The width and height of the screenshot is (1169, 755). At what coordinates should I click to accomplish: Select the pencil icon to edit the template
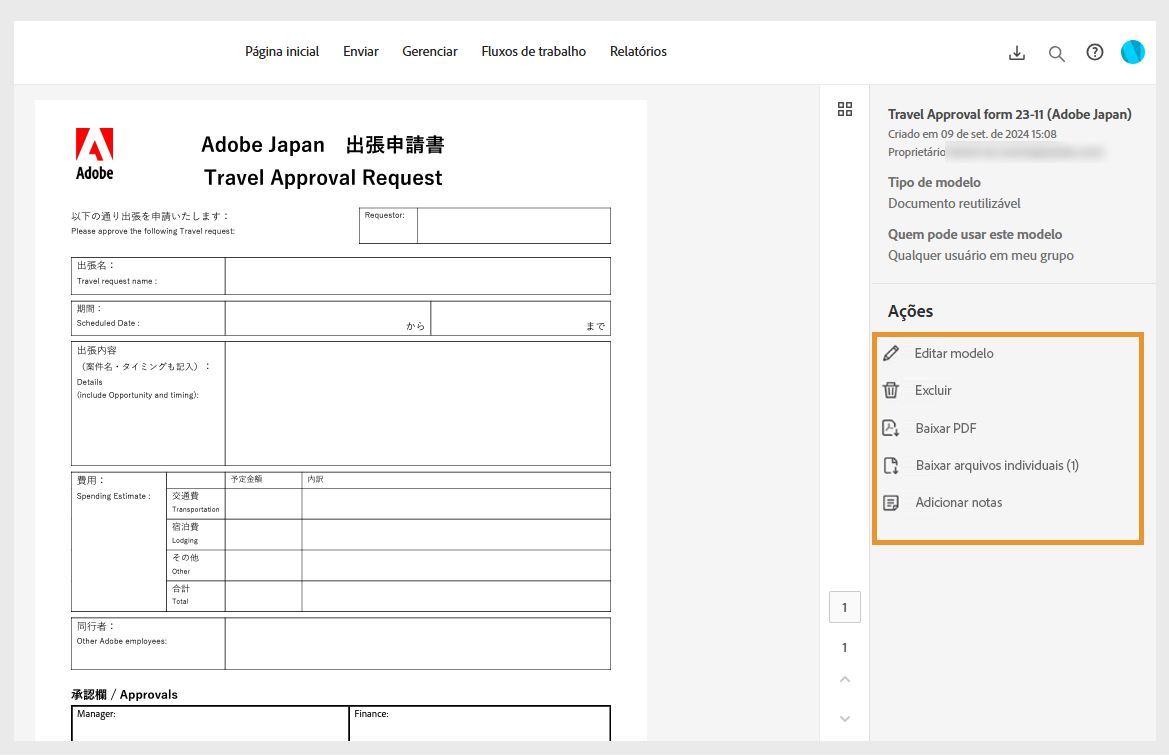[891, 353]
